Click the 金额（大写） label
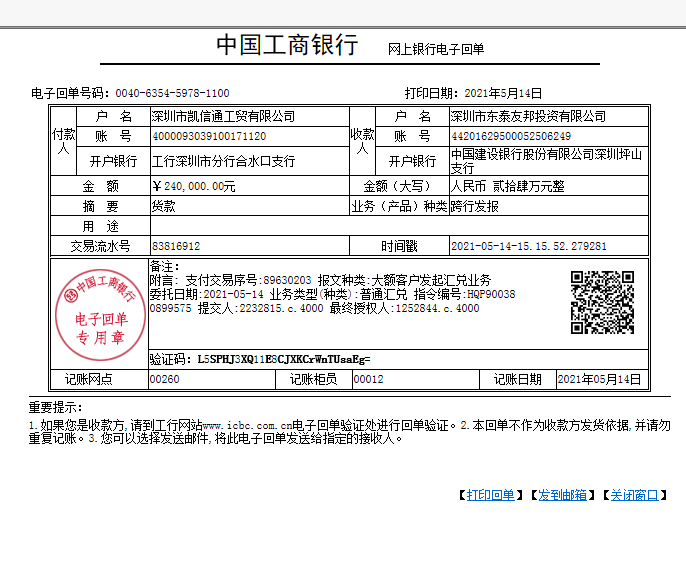Viewport: 686px width, 569px height. (x=399, y=186)
